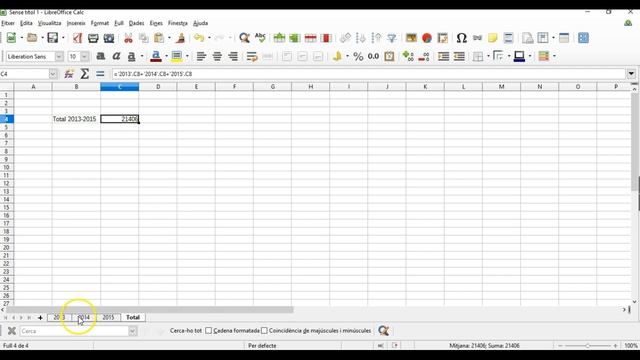Click the Cerca search input field
The width and height of the screenshot is (640, 360).
(74, 331)
